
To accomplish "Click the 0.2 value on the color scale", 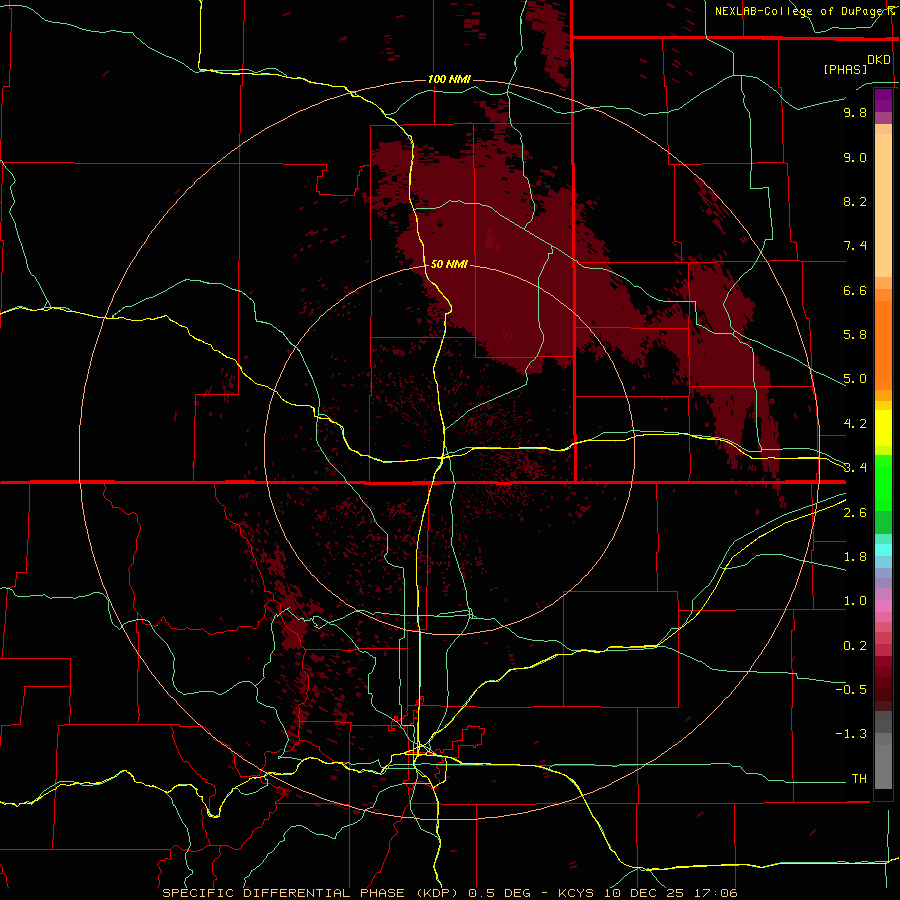I will click(x=855, y=646).
